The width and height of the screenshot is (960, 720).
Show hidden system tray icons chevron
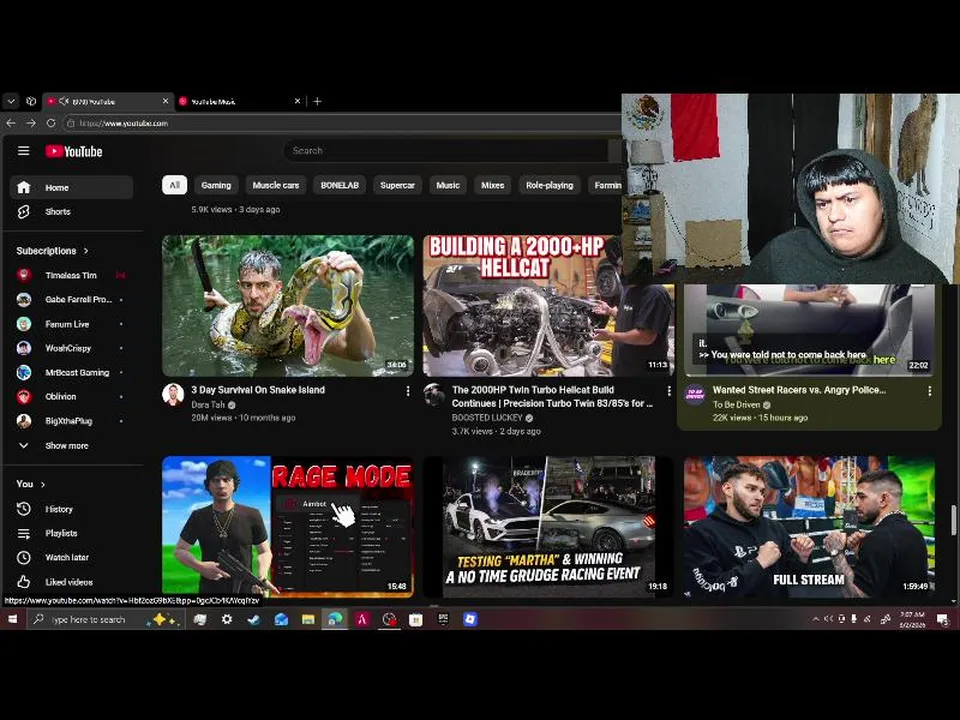(816, 620)
